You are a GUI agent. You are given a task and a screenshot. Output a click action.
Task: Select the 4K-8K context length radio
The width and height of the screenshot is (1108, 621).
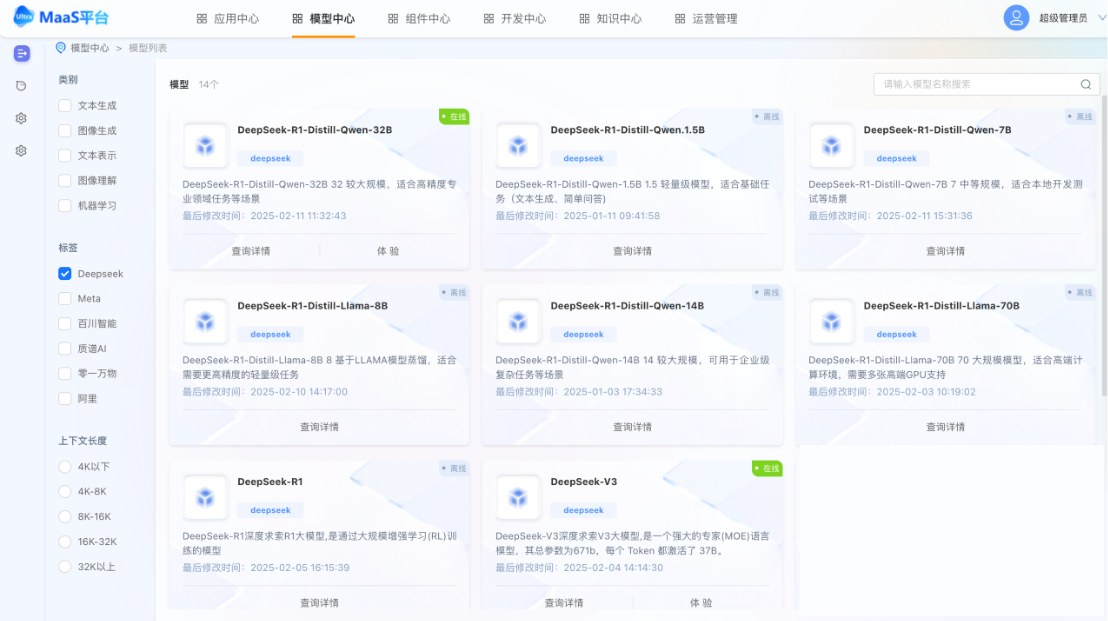(x=65, y=492)
